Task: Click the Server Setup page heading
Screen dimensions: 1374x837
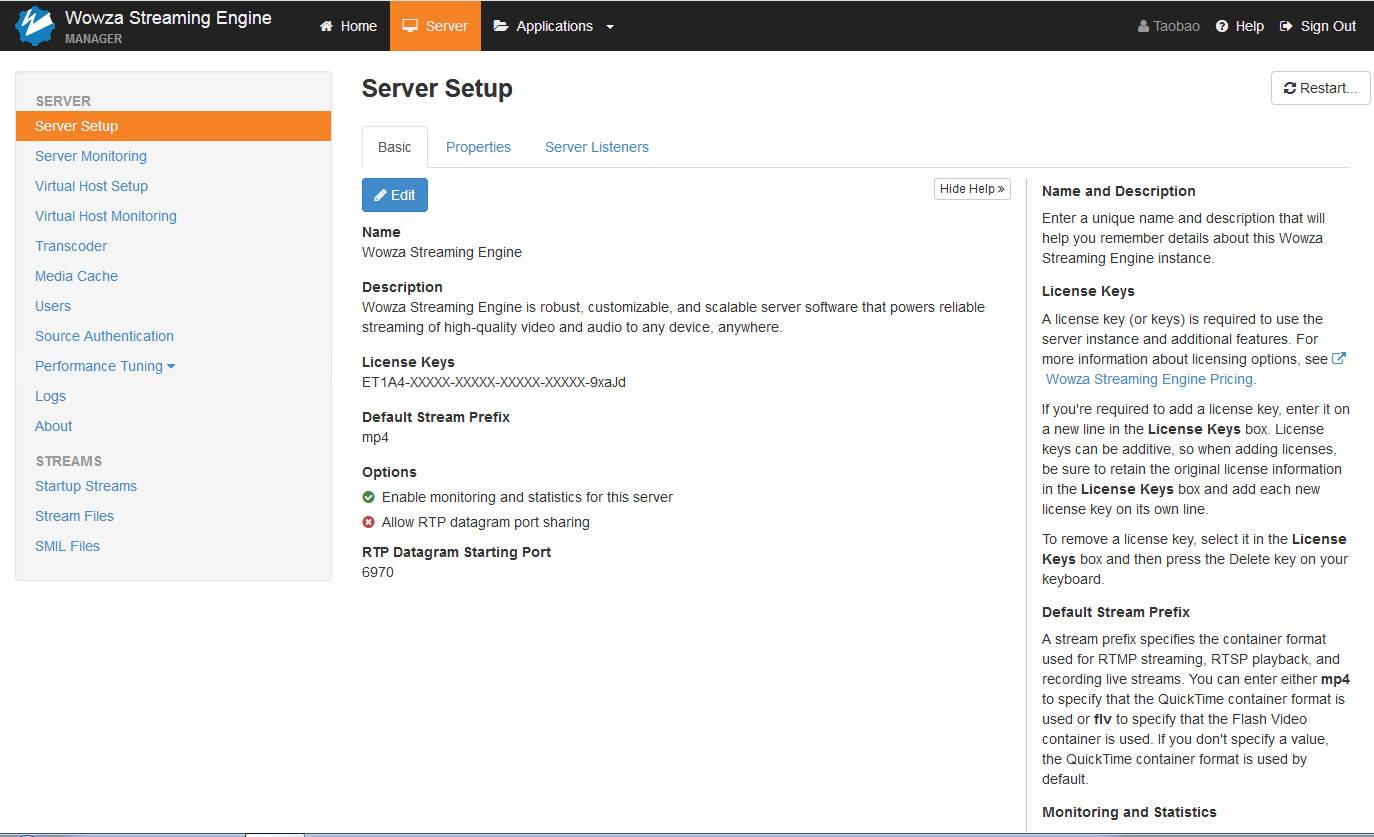Action: pyautogui.click(x=437, y=88)
